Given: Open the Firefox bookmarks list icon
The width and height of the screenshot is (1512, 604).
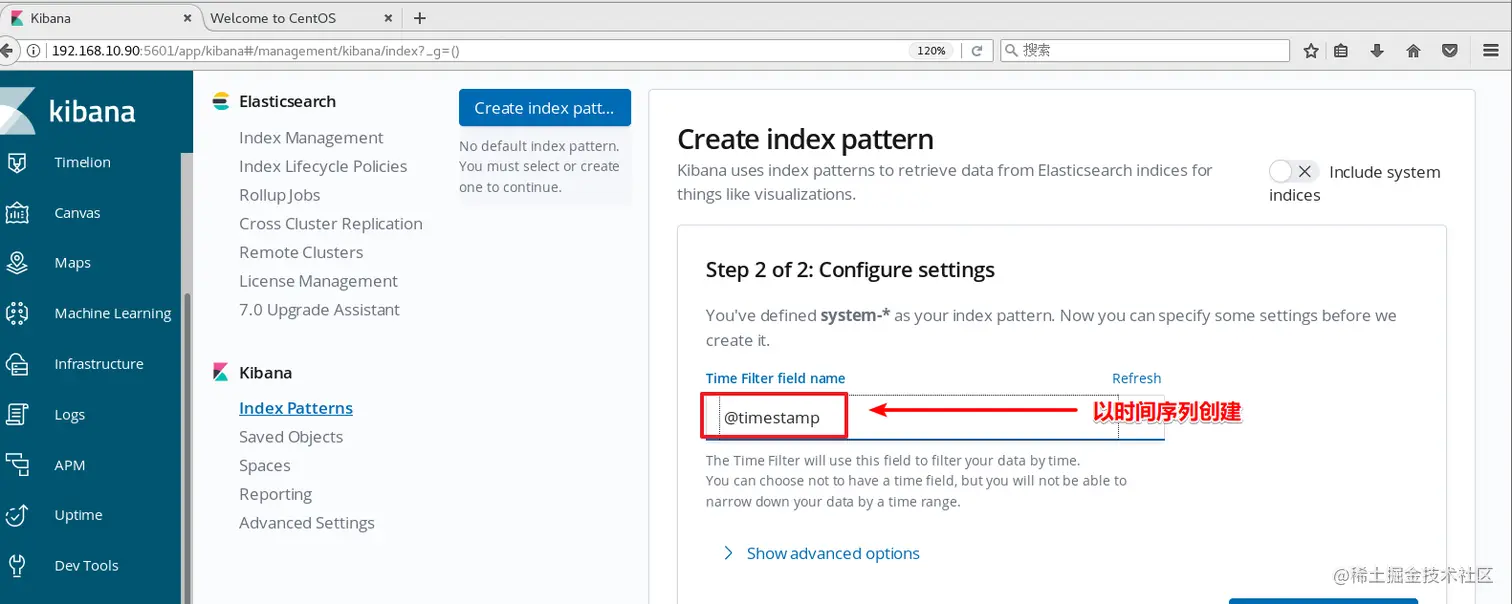Looking at the screenshot, I should [1342, 50].
